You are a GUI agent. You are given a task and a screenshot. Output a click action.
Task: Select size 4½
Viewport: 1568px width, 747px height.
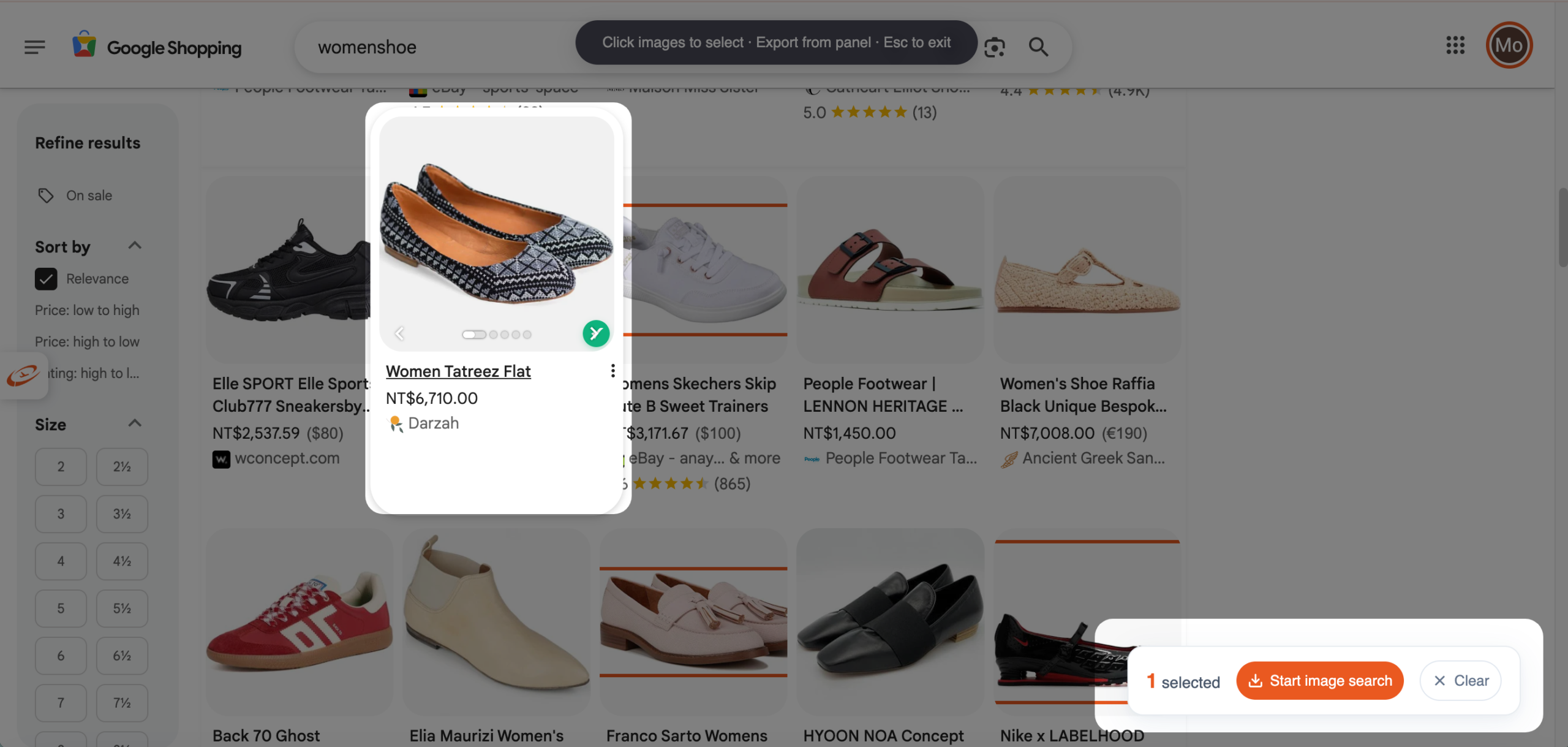click(x=122, y=561)
